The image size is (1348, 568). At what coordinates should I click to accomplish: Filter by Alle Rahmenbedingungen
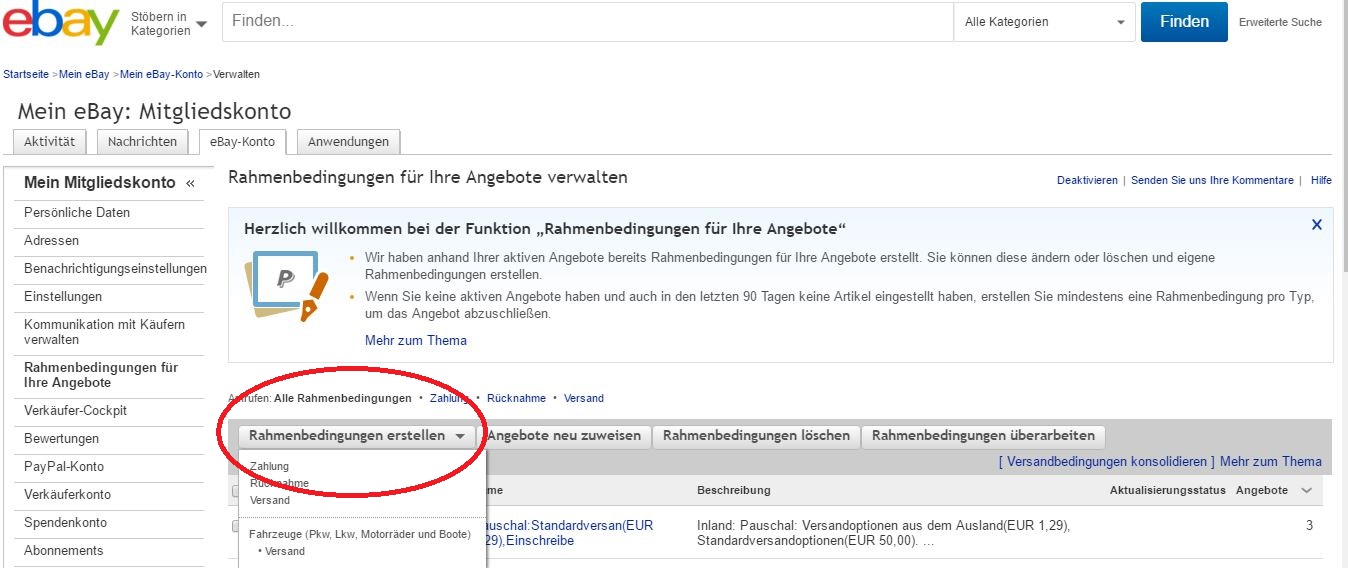342,398
